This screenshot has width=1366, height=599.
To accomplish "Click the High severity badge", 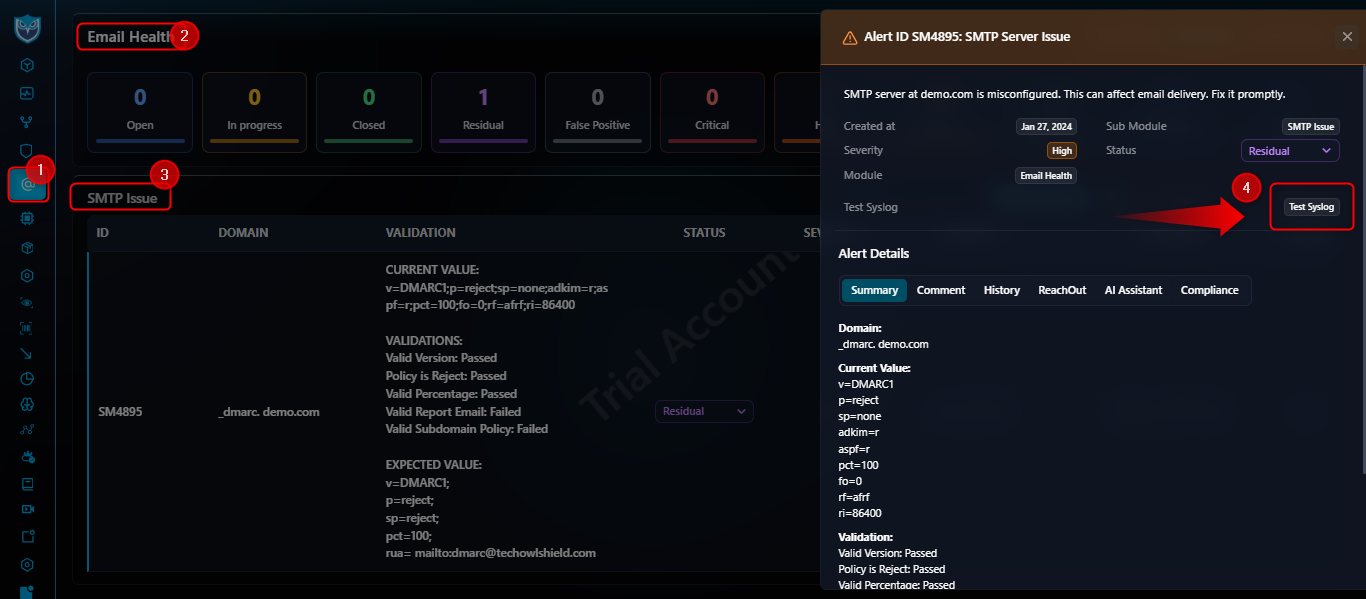I will coord(1062,151).
